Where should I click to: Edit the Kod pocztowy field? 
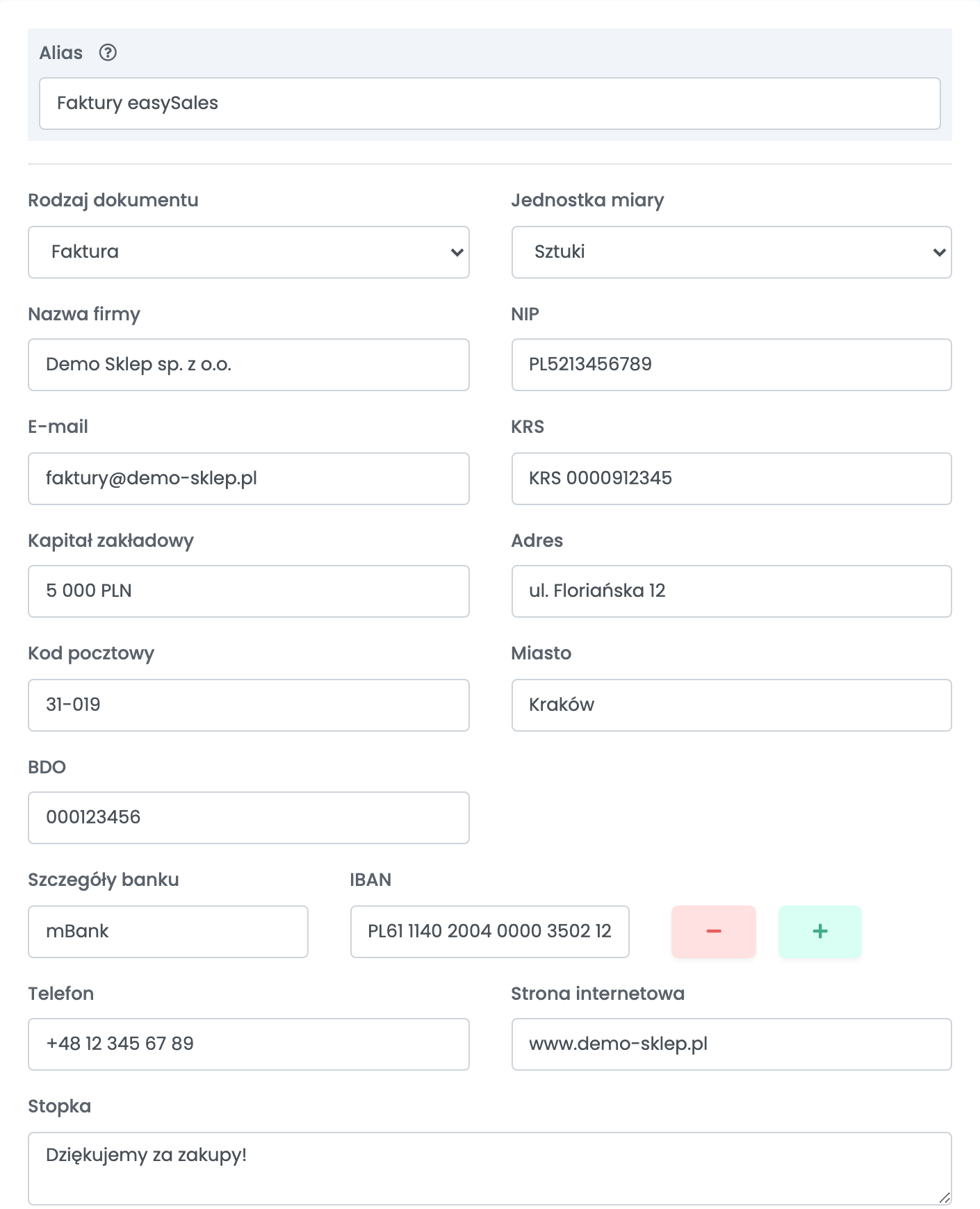point(249,705)
